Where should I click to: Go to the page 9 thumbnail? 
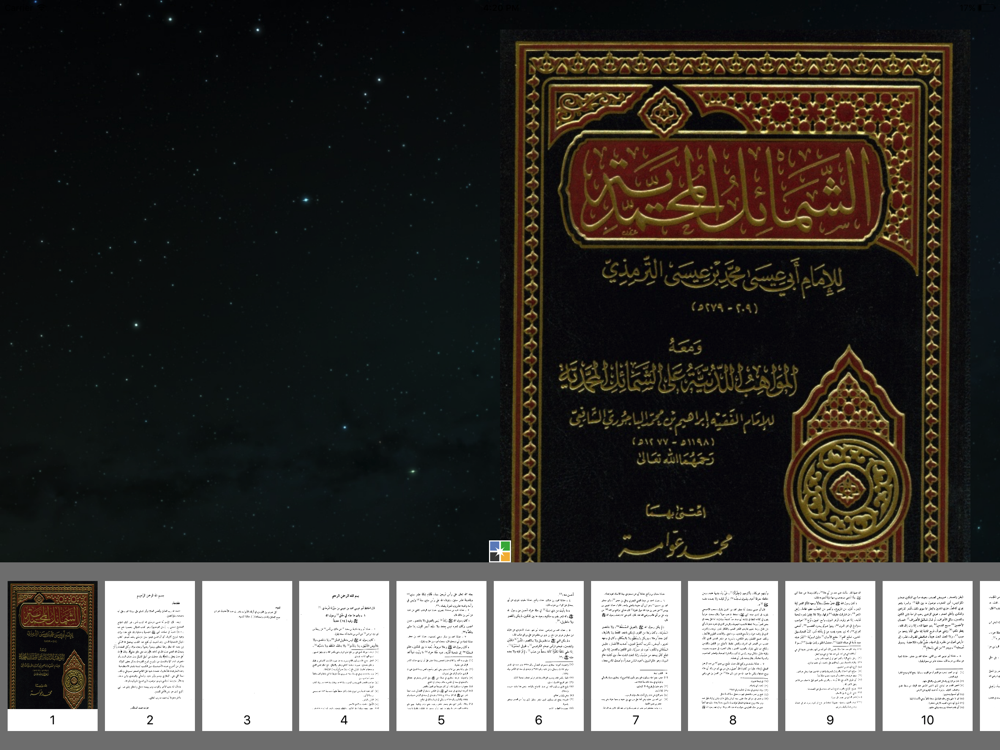[x=830, y=656]
